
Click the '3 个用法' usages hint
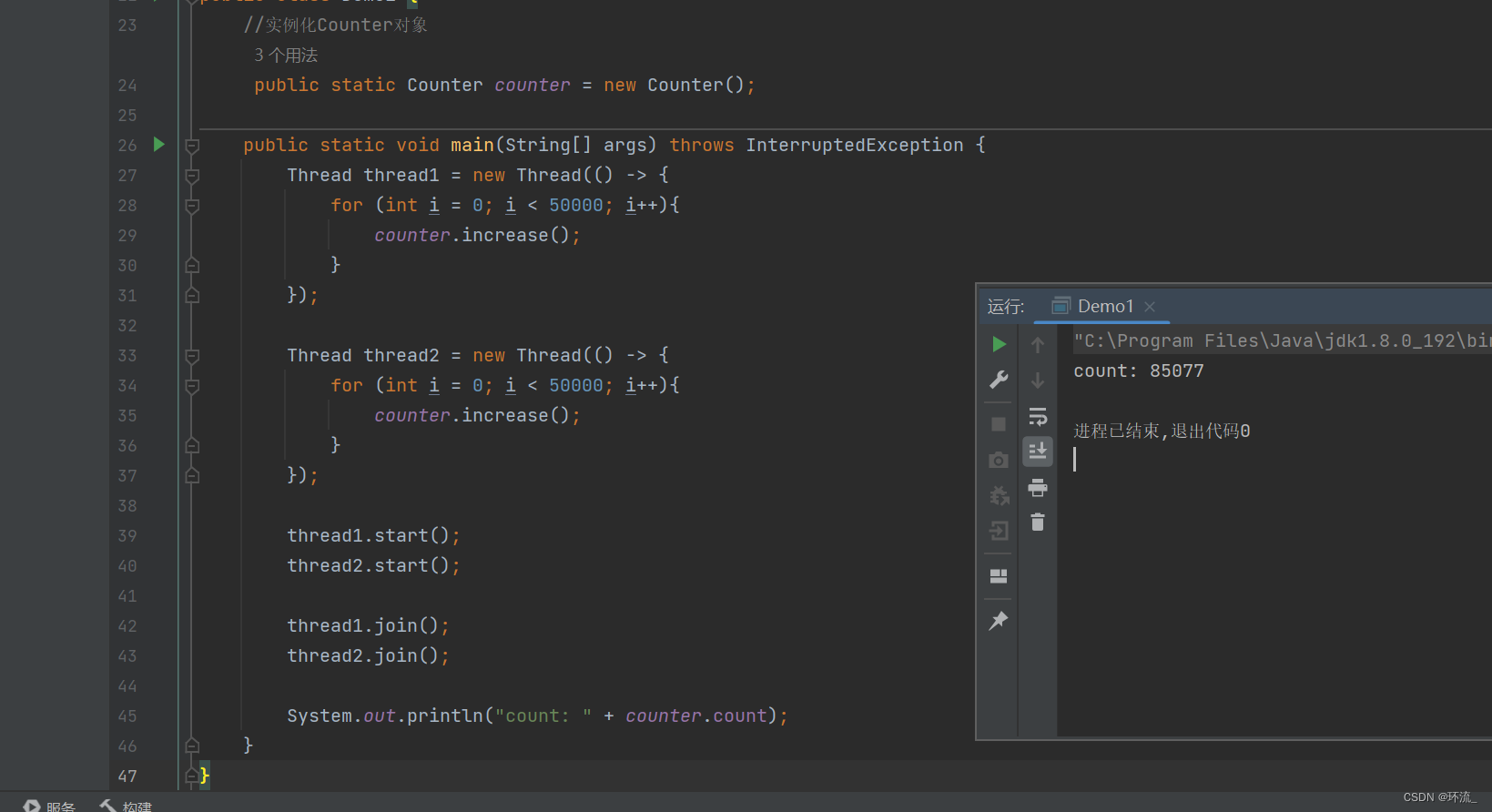(x=286, y=56)
